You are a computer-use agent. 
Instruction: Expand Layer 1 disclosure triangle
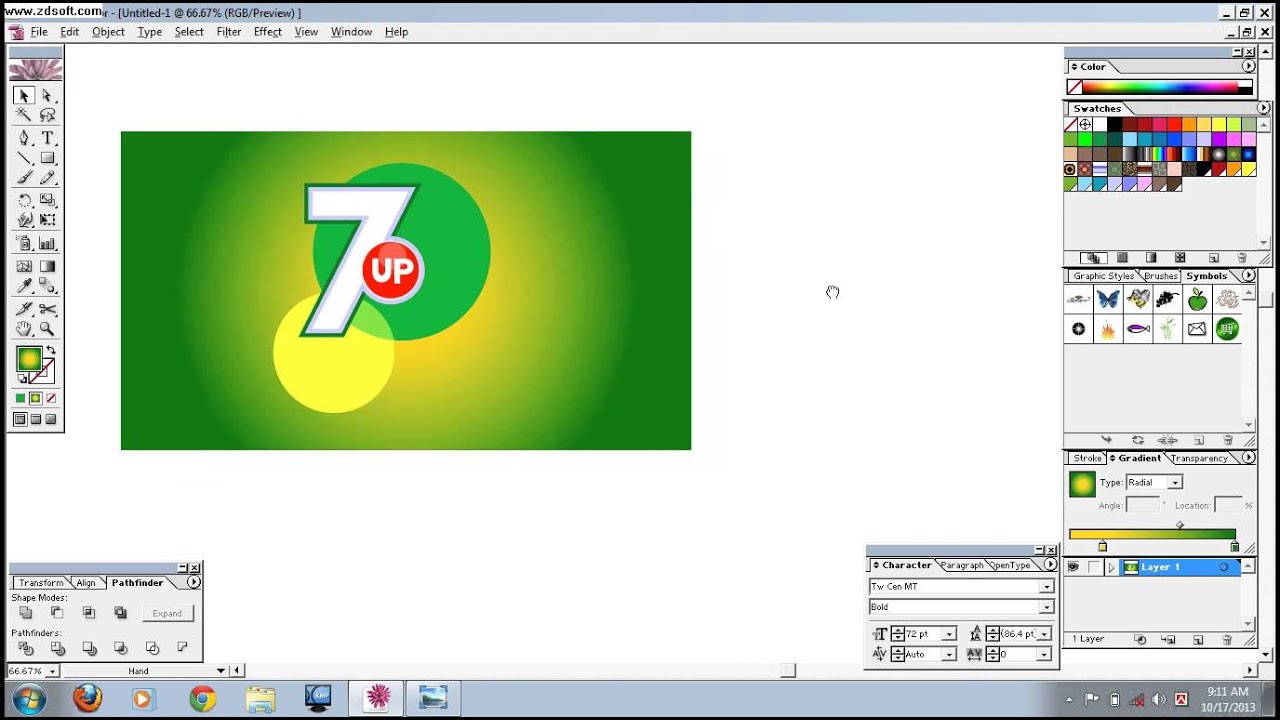[1111, 567]
